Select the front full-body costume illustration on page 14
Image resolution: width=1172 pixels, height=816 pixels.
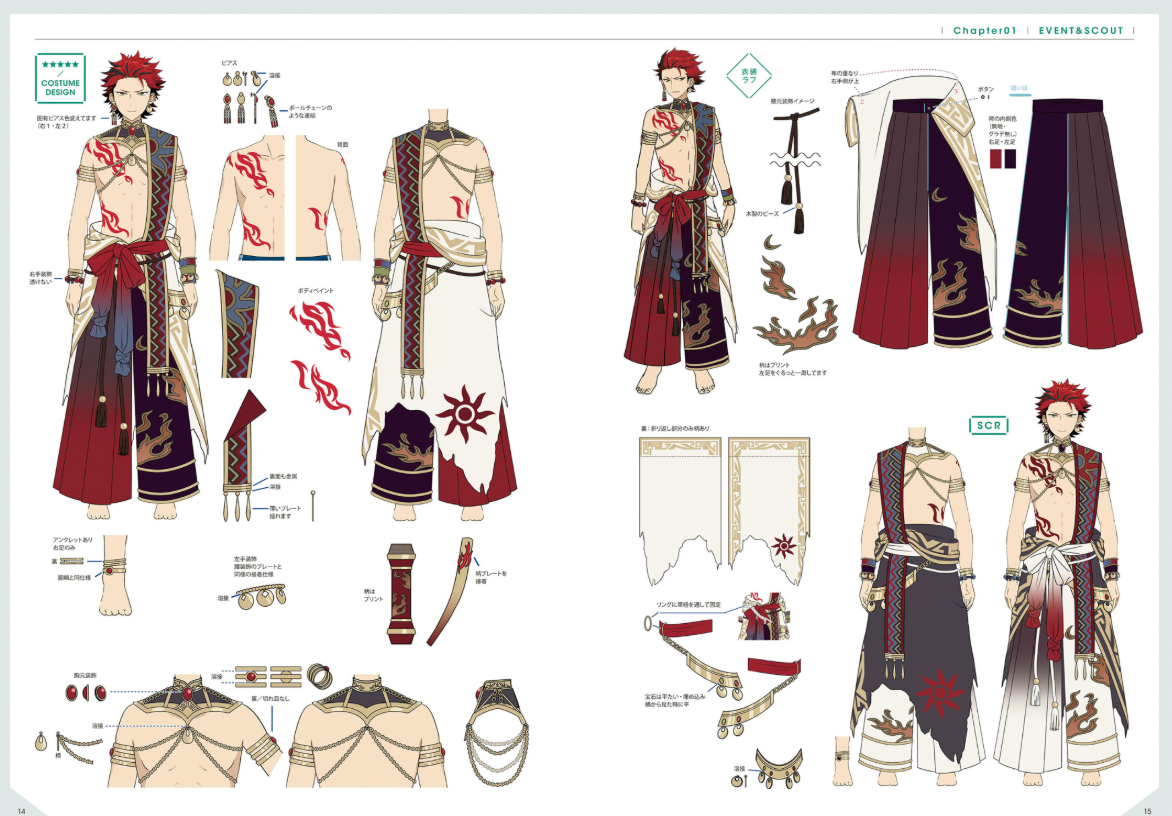(133, 285)
